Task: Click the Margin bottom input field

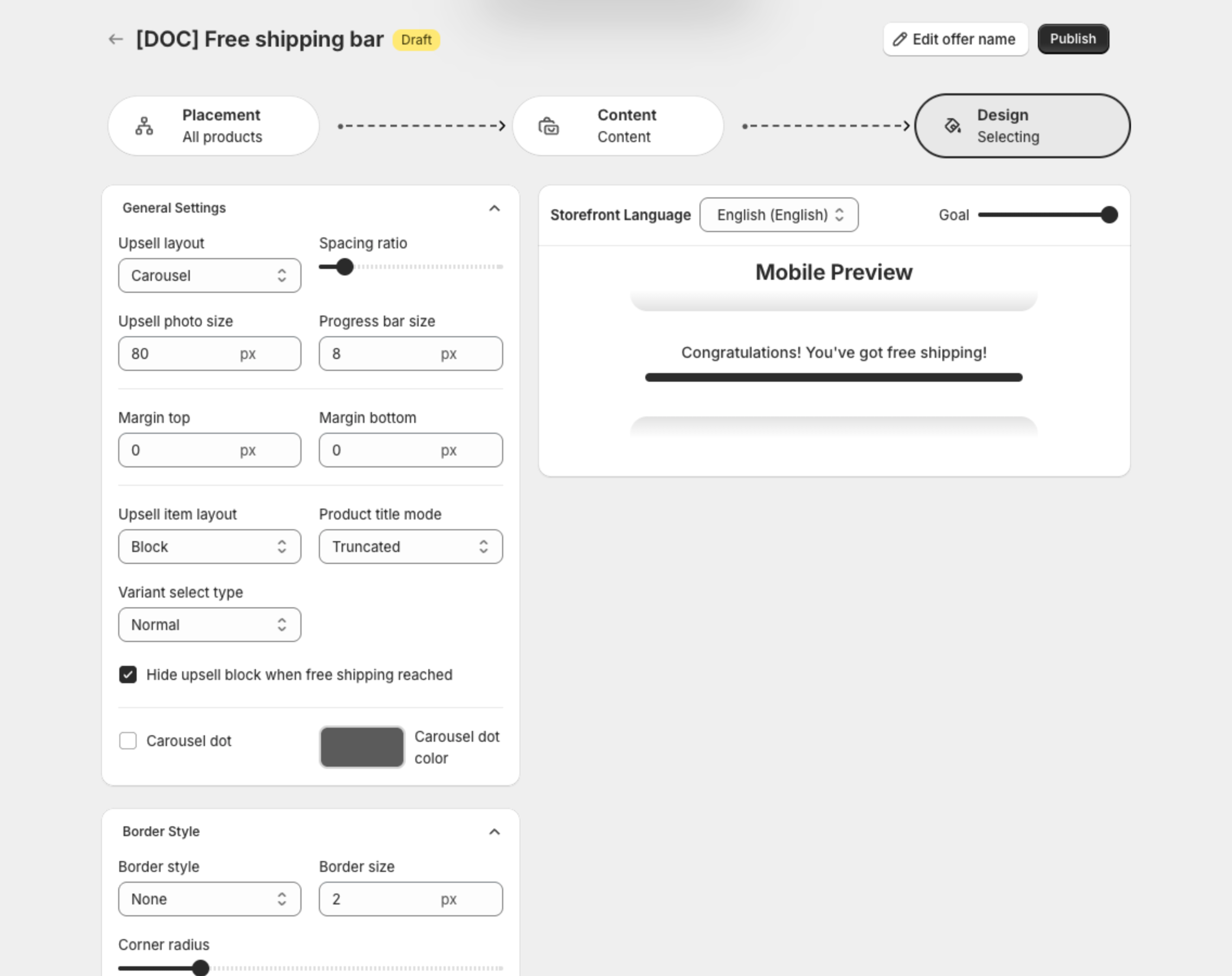Action: (411, 450)
